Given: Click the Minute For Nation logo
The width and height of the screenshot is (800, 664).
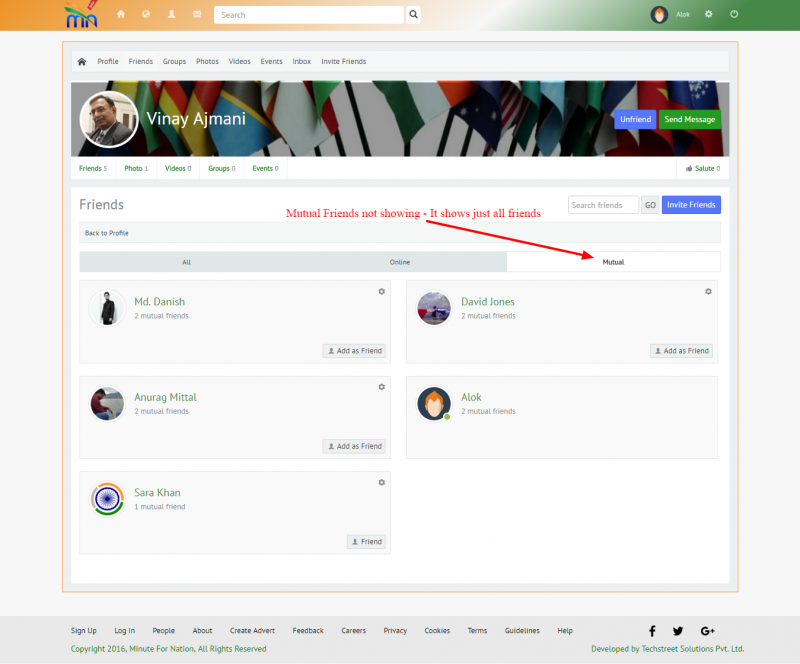Looking at the screenshot, I should (x=81, y=14).
